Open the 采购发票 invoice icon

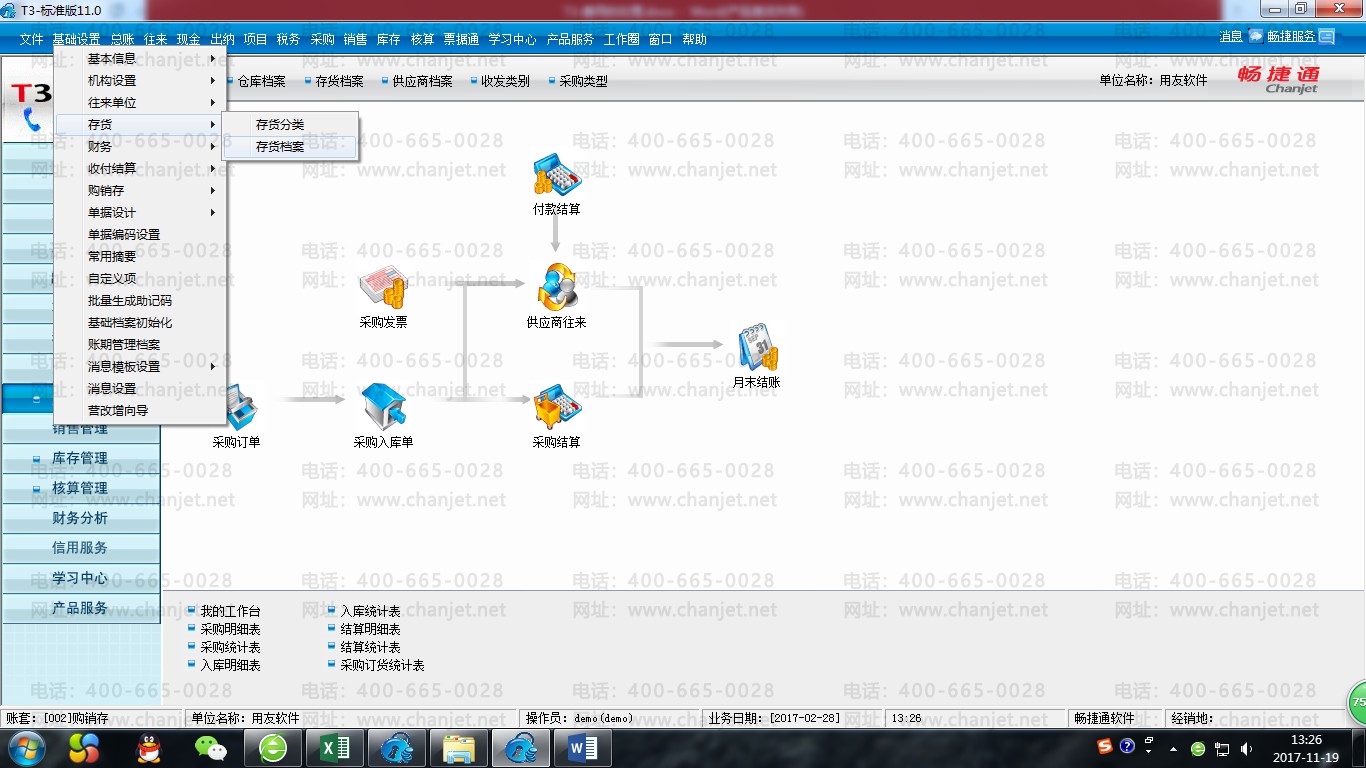tap(383, 288)
